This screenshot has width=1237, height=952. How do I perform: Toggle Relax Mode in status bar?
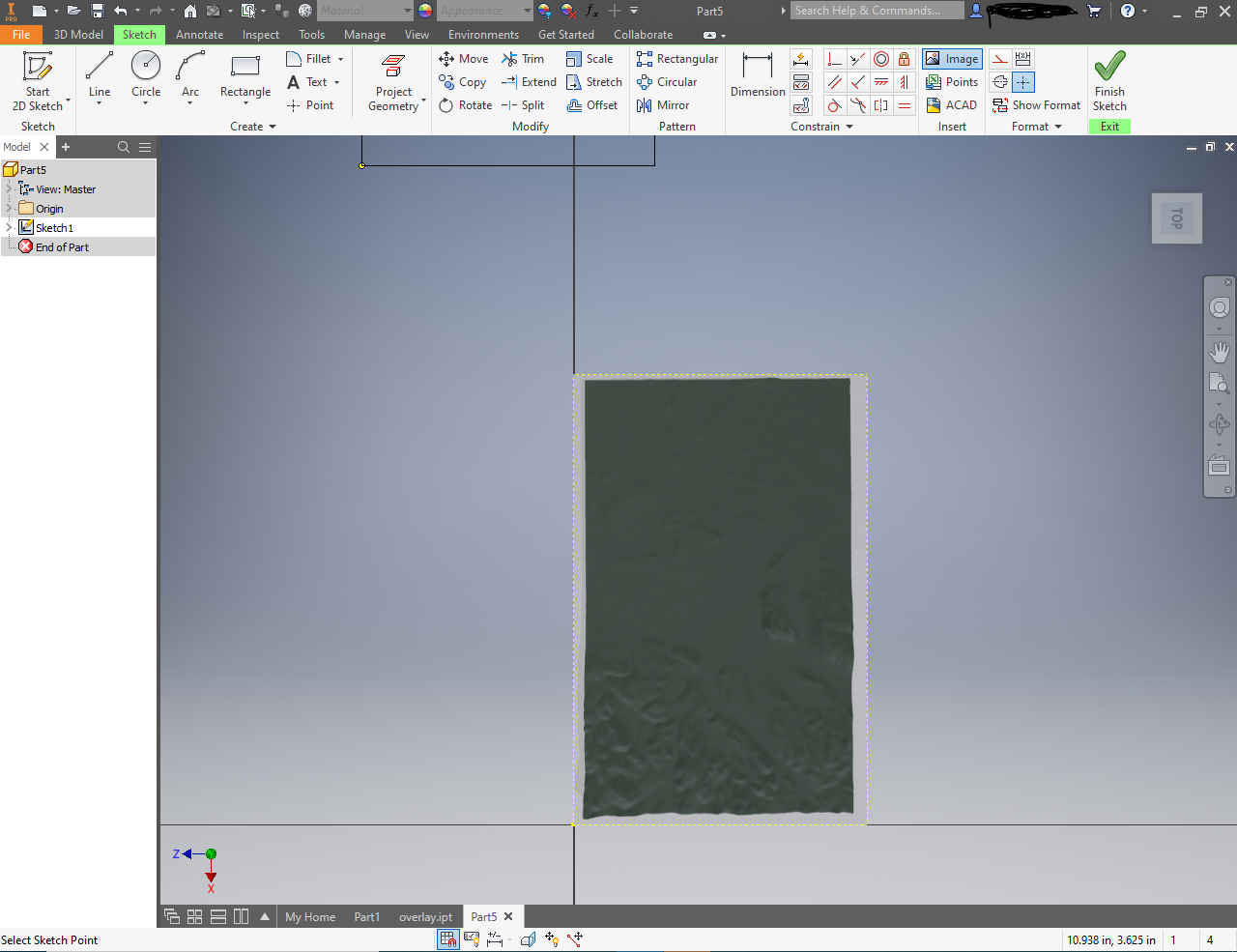click(575, 938)
